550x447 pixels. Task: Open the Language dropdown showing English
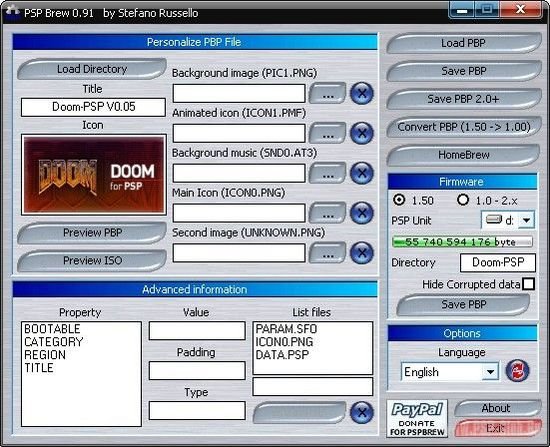[x=490, y=372]
